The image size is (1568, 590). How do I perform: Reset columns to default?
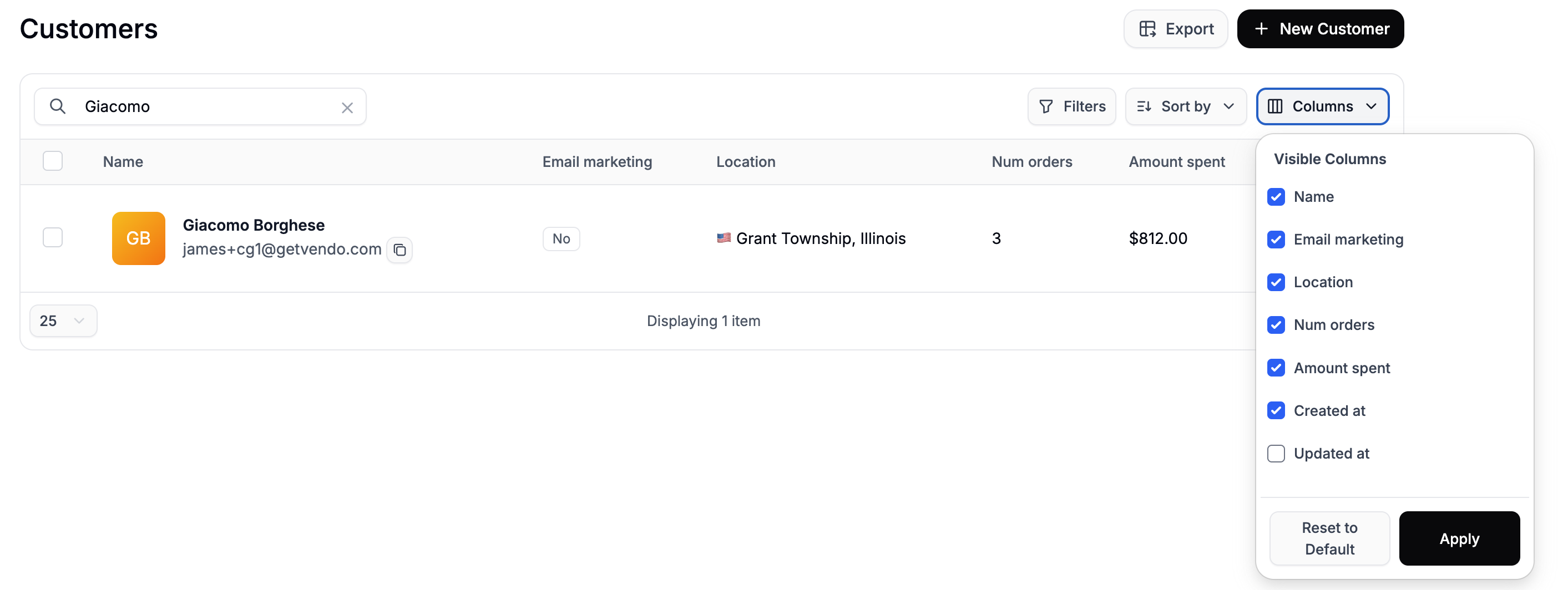1329,538
